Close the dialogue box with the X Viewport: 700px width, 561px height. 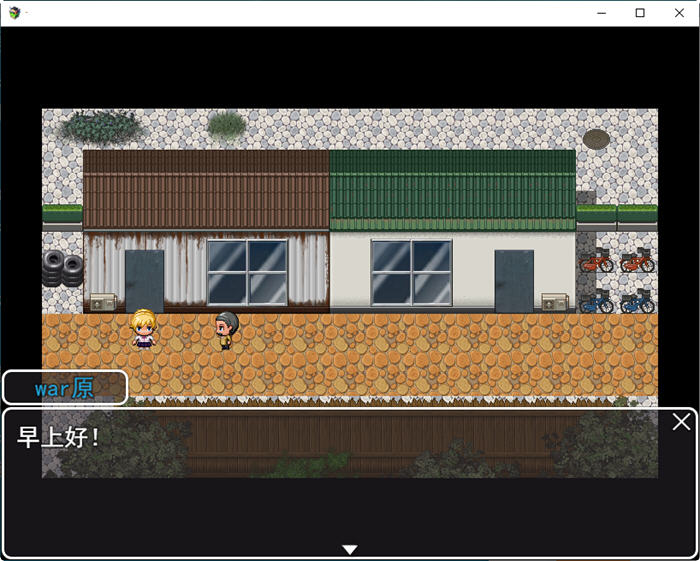[x=681, y=422]
